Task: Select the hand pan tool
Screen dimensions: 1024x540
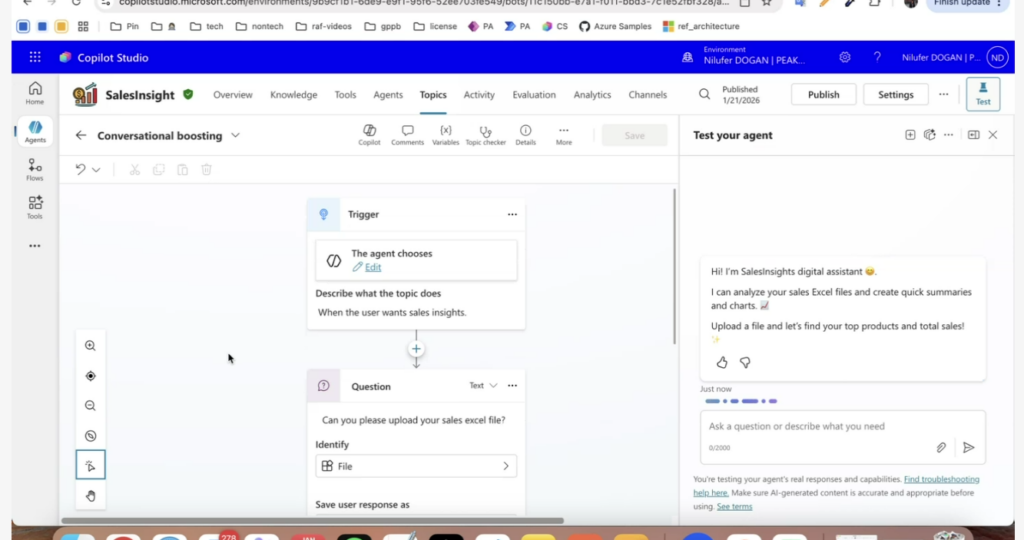Action: (90, 495)
